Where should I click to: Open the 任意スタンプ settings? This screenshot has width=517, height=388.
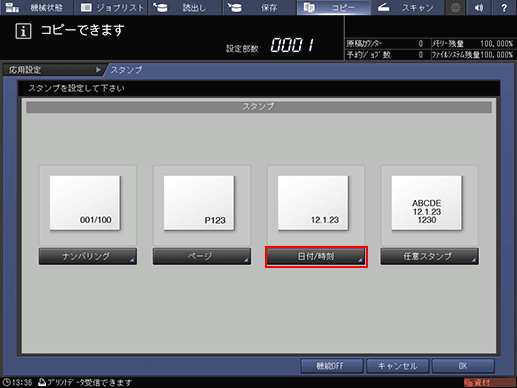click(x=430, y=256)
